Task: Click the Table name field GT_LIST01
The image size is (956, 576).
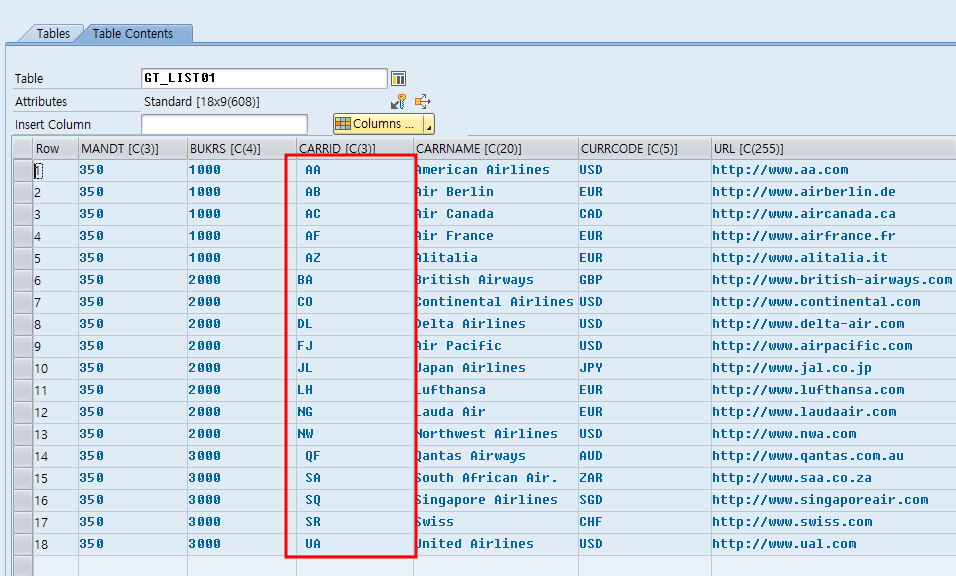Action: [x=264, y=78]
